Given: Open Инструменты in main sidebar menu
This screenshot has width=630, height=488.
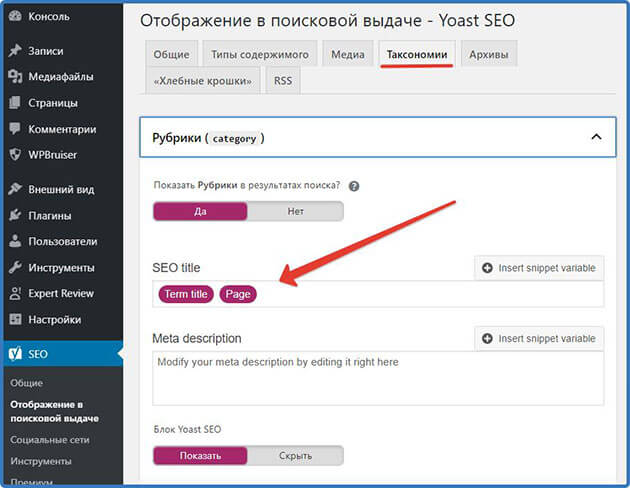Looking at the screenshot, I should click(63, 267).
